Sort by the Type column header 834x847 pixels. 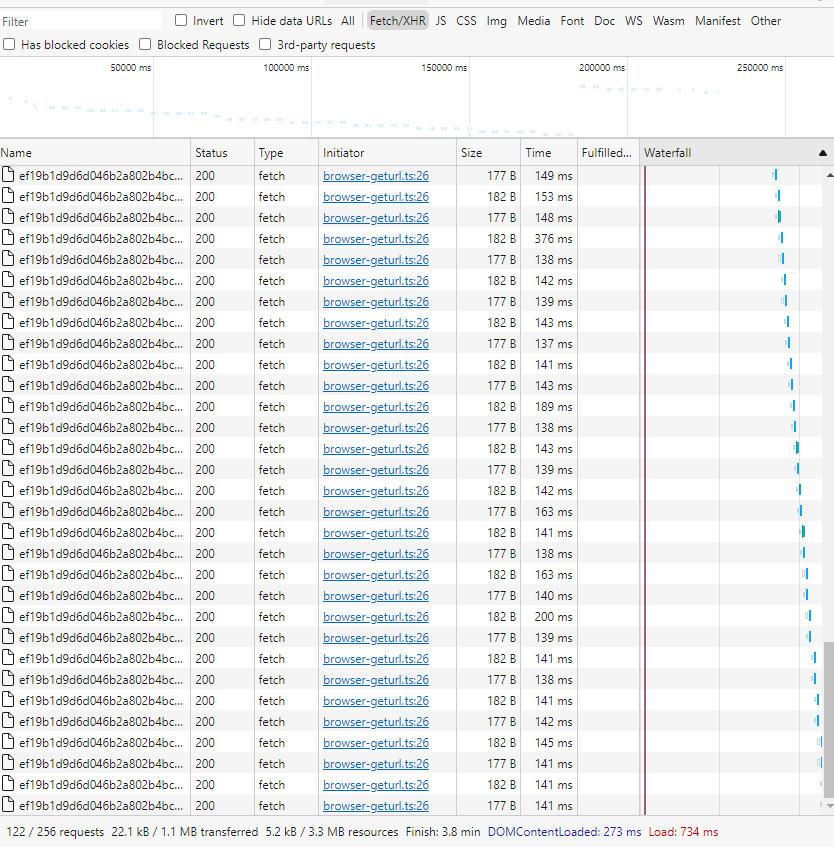[x=286, y=153]
